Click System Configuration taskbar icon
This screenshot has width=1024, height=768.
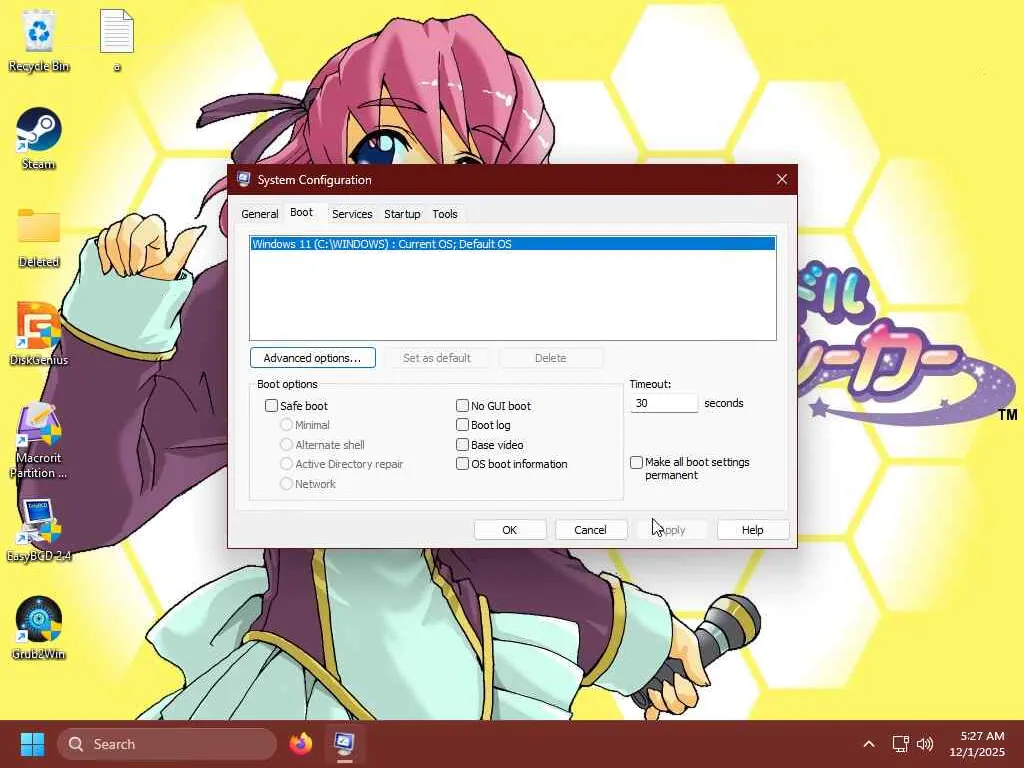(344, 744)
